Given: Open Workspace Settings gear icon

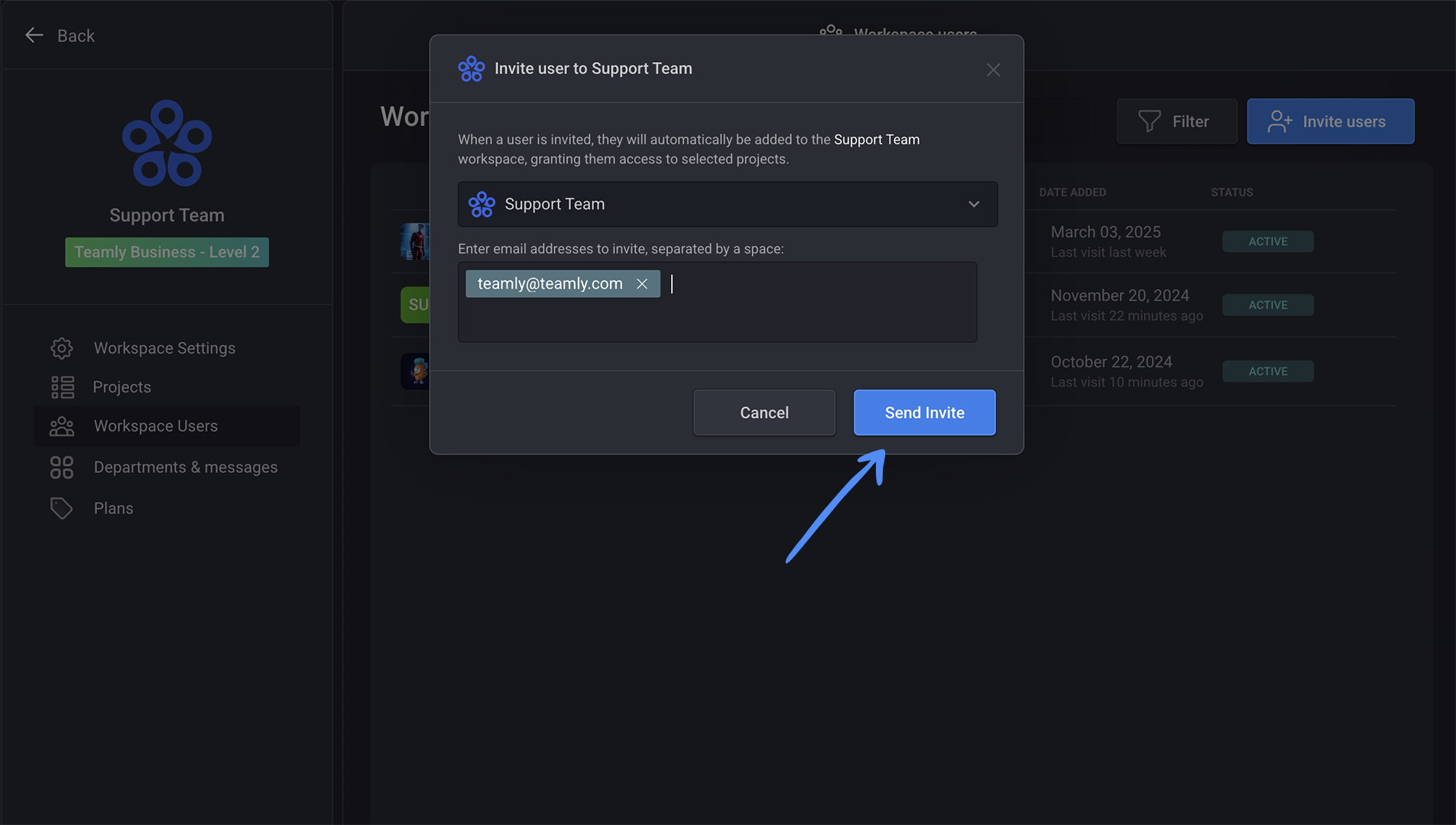Looking at the screenshot, I should (62, 348).
